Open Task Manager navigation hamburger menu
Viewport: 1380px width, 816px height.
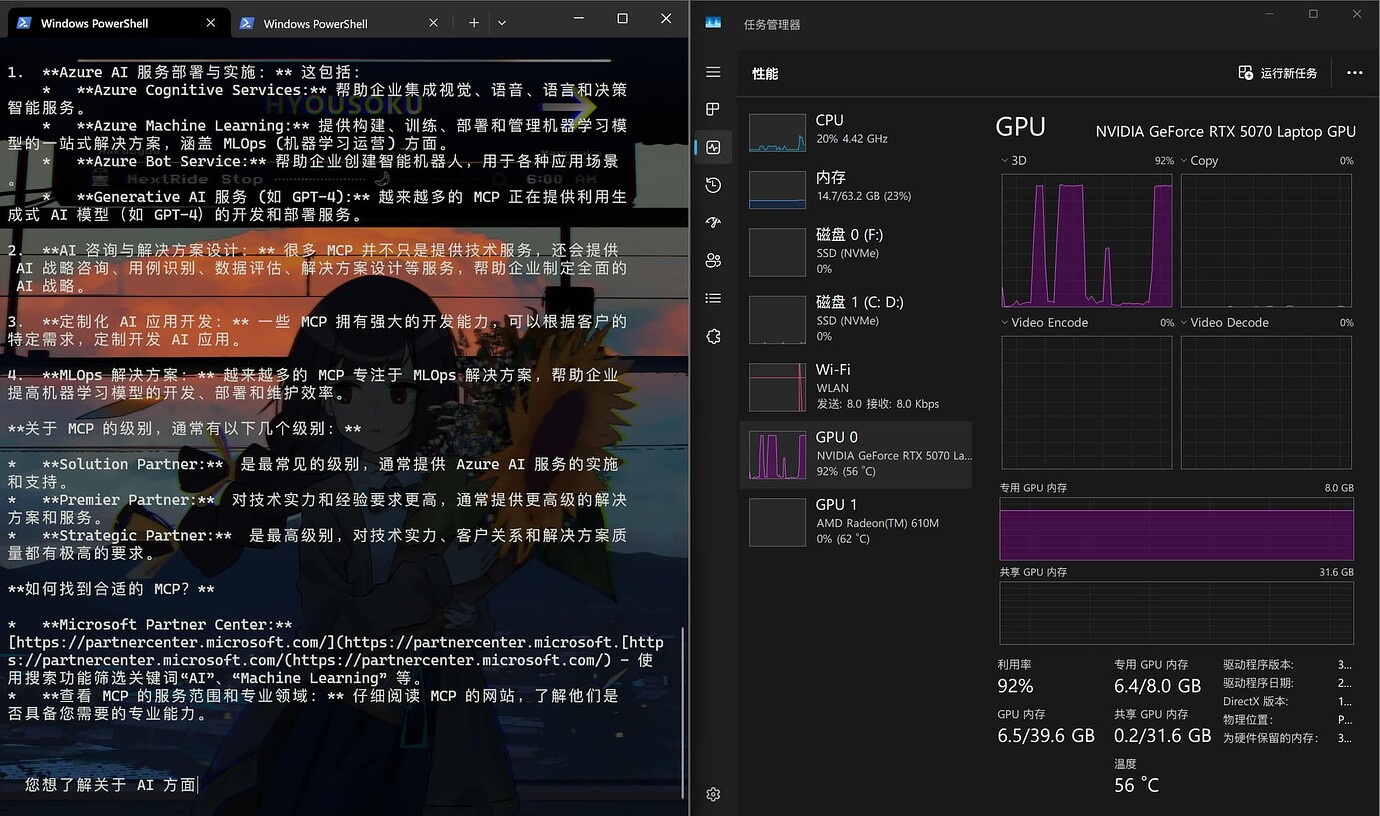713,72
